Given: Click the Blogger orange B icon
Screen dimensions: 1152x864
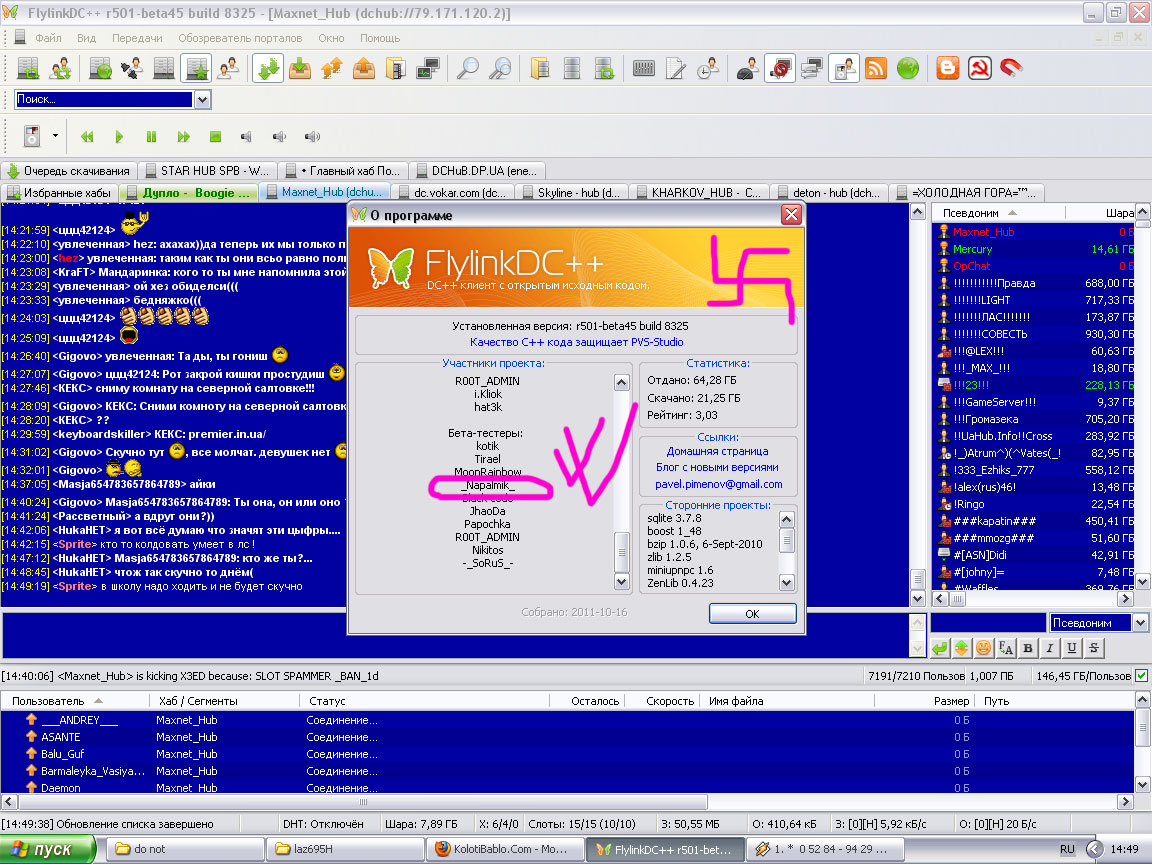Looking at the screenshot, I should 948,69.
